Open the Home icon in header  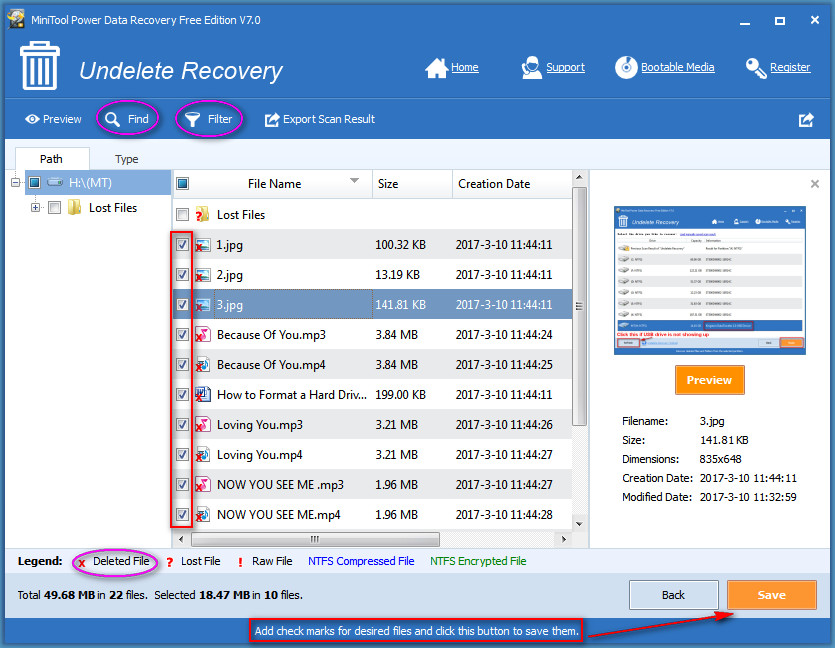[436, 68]
